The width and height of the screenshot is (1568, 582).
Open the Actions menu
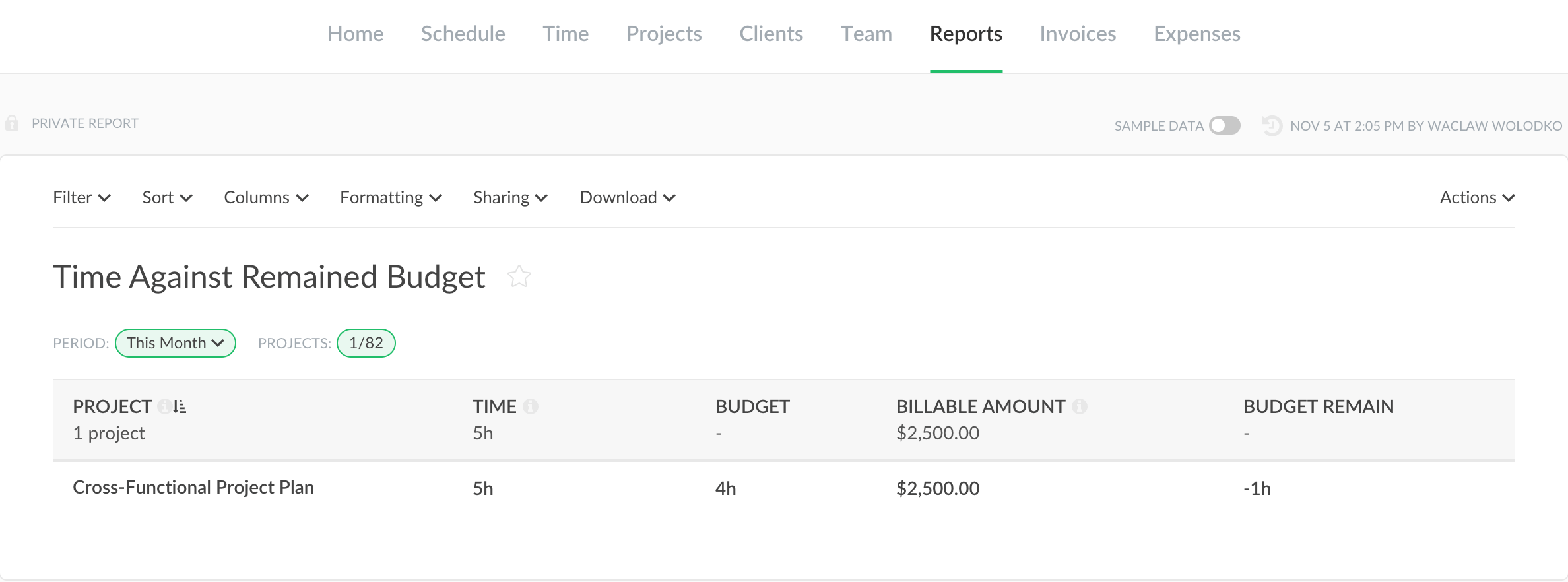1476,197
